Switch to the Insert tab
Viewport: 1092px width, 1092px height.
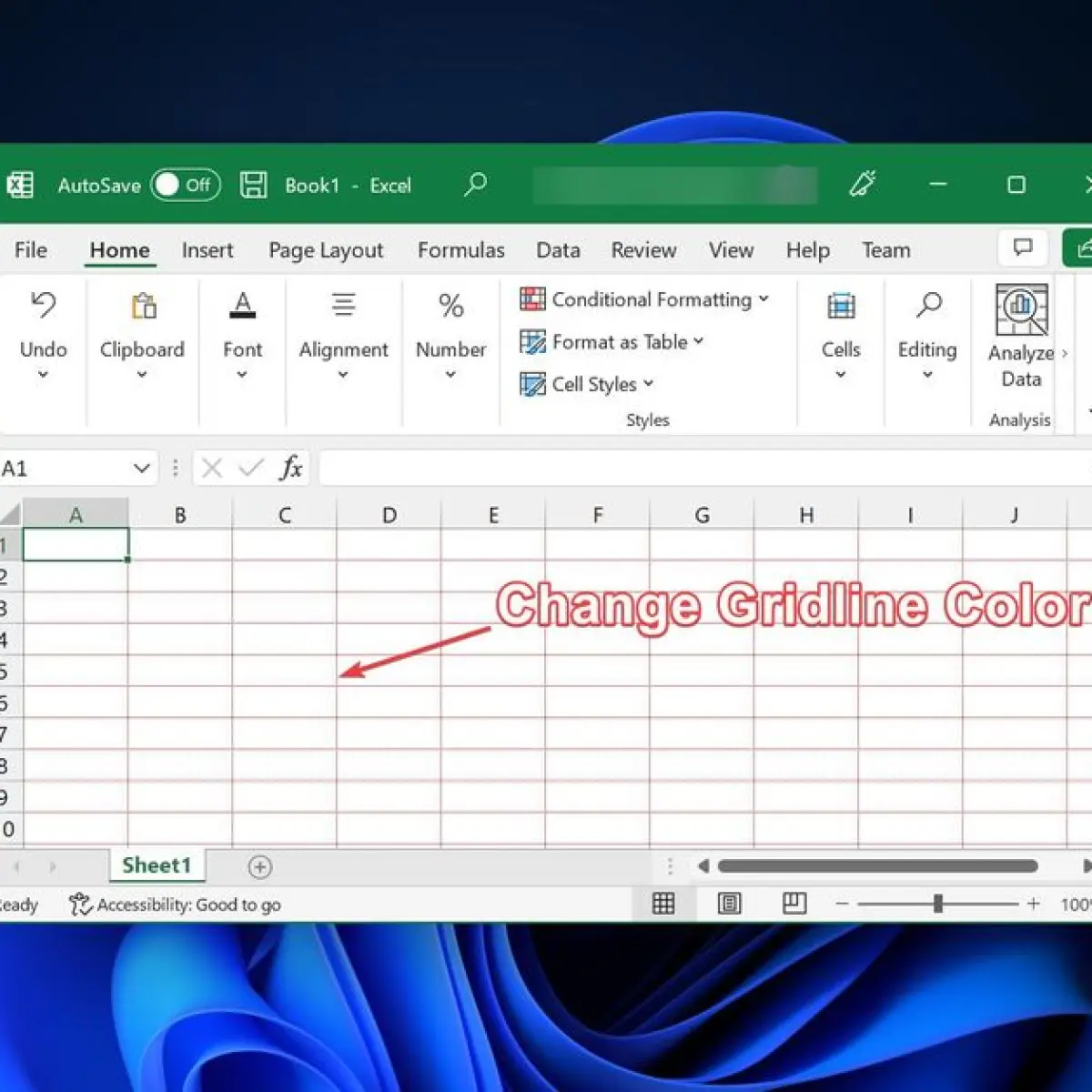pos(207,250)
